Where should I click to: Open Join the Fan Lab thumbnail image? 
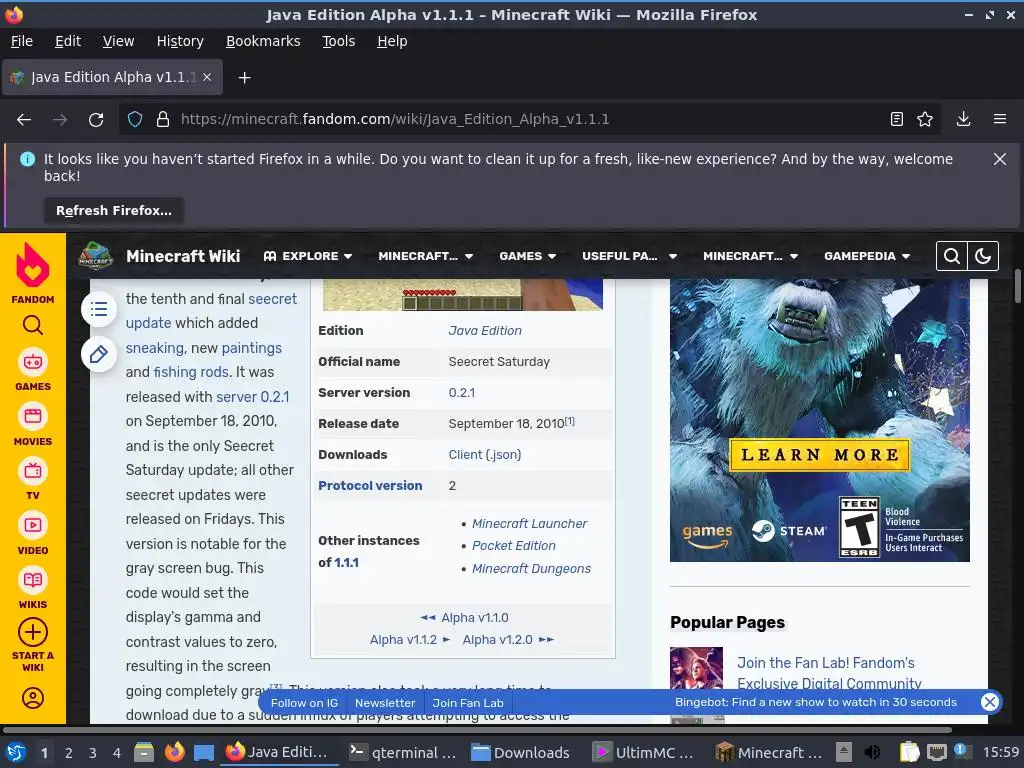coord(696,667)
